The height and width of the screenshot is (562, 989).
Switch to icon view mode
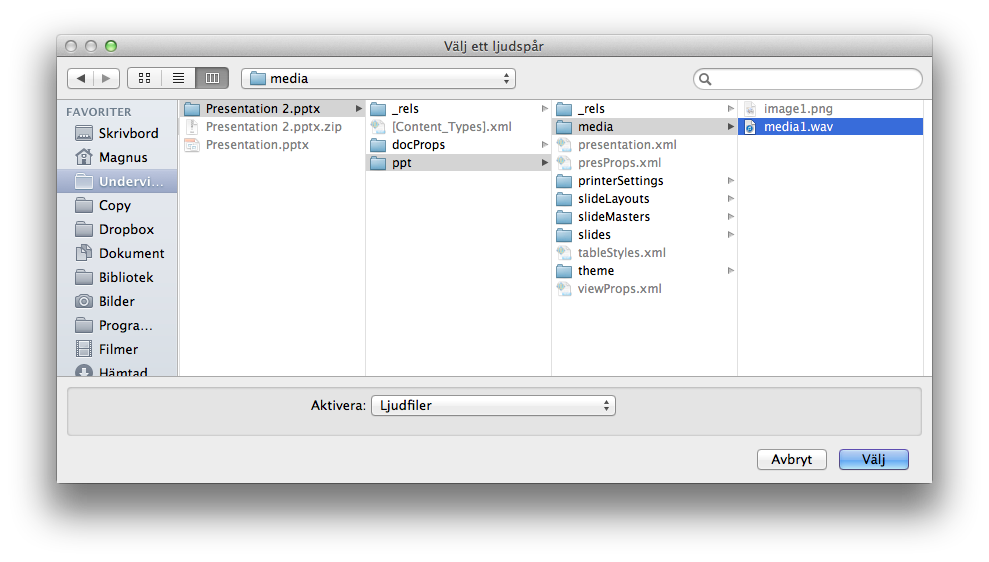point(144,78)
